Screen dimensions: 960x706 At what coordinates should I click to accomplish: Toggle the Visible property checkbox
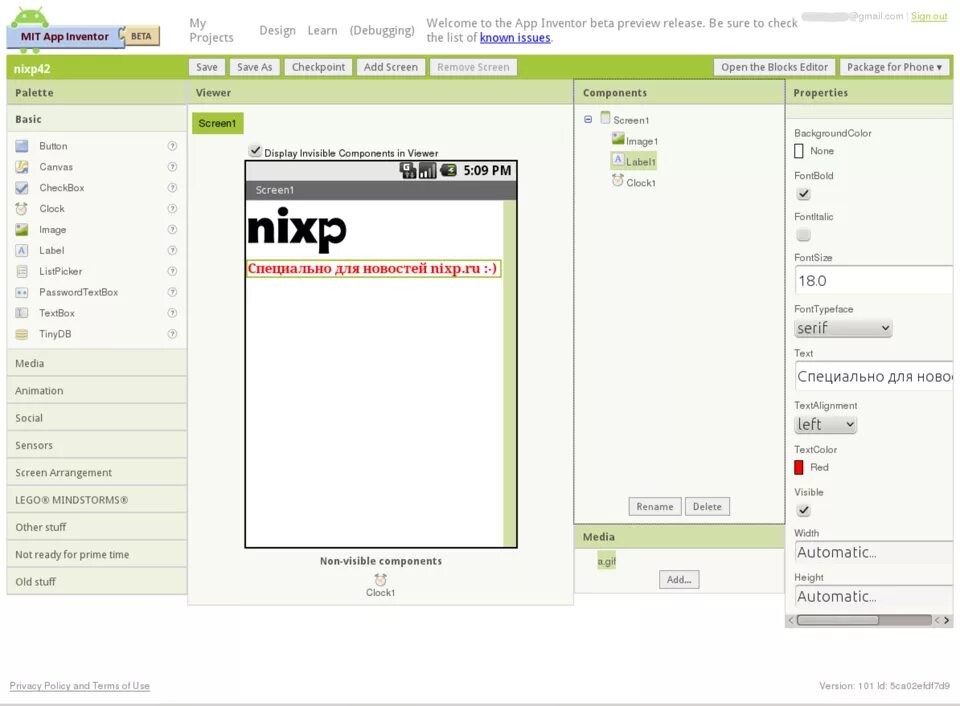click(803, 510)
